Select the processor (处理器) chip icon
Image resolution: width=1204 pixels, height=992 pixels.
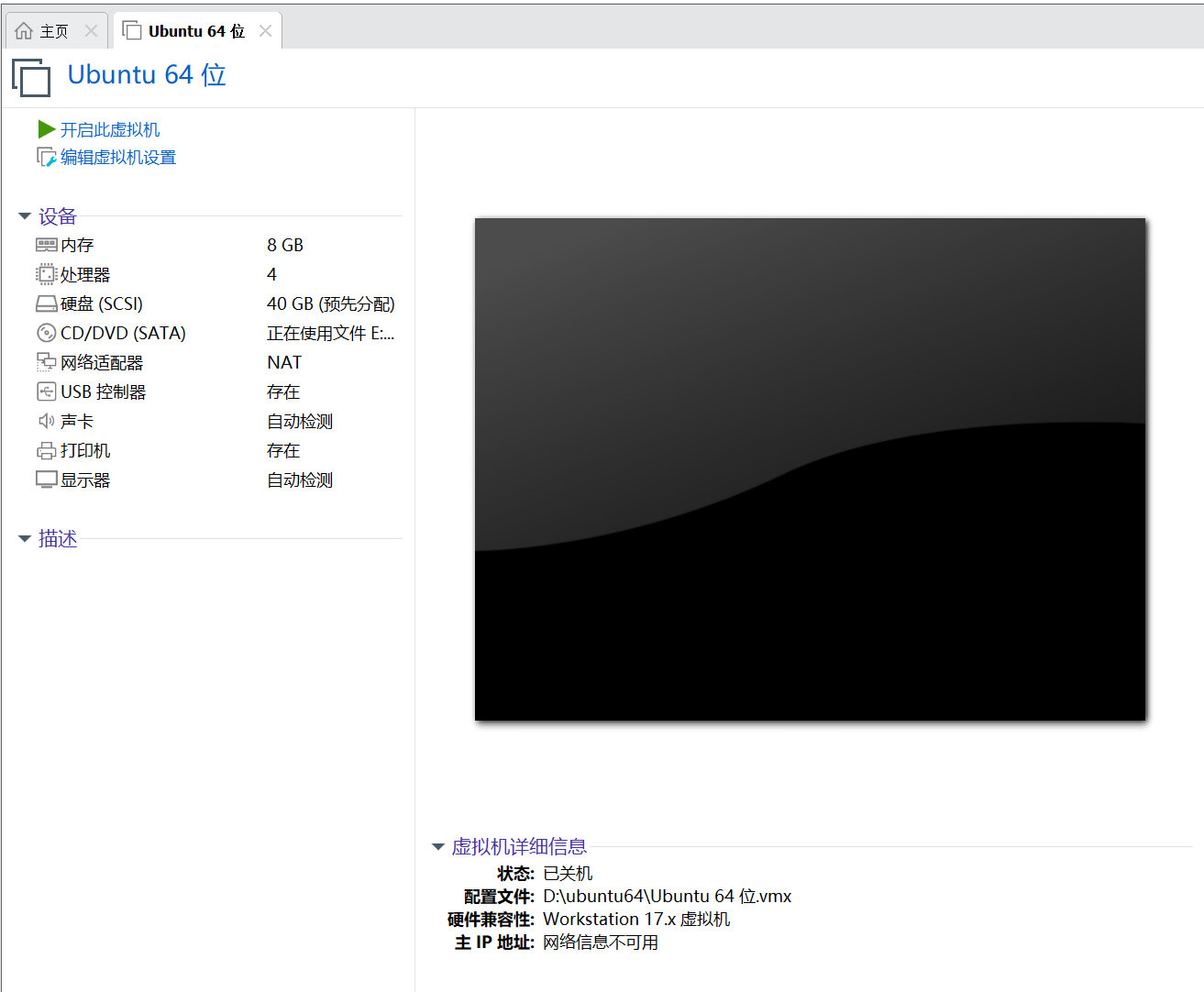point(47,274)
